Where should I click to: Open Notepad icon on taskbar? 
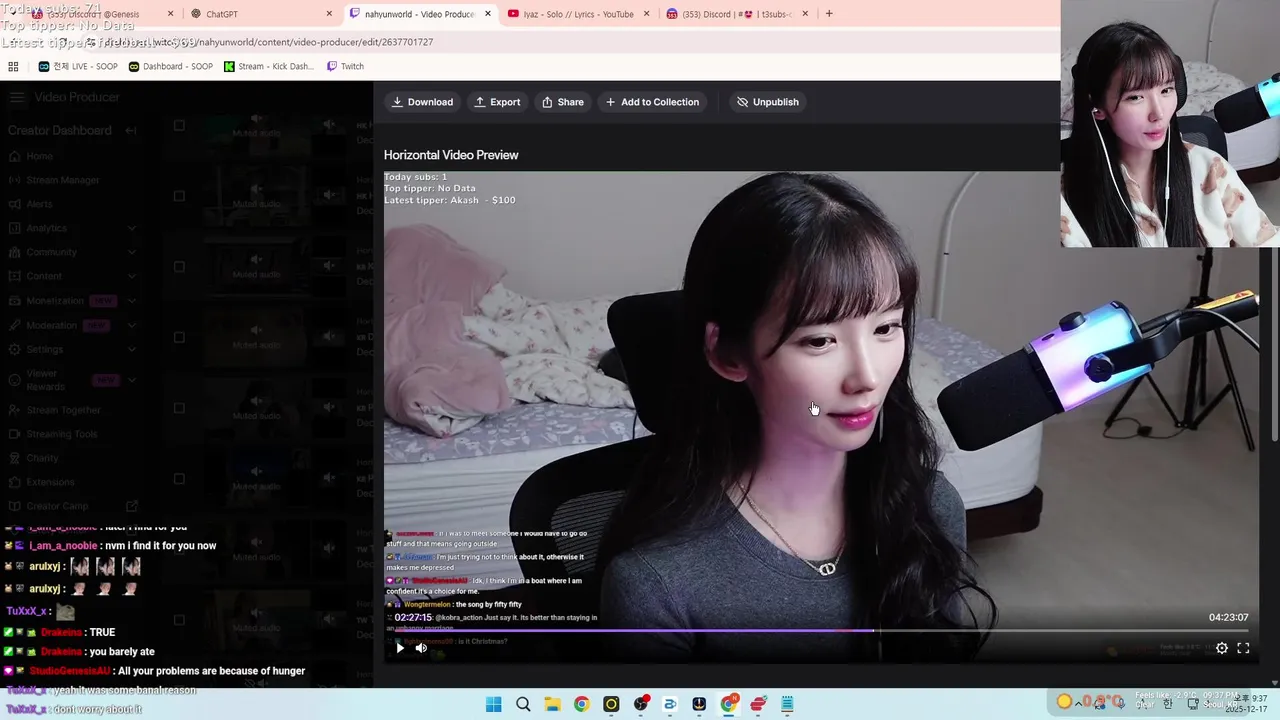tap(787, 705)
